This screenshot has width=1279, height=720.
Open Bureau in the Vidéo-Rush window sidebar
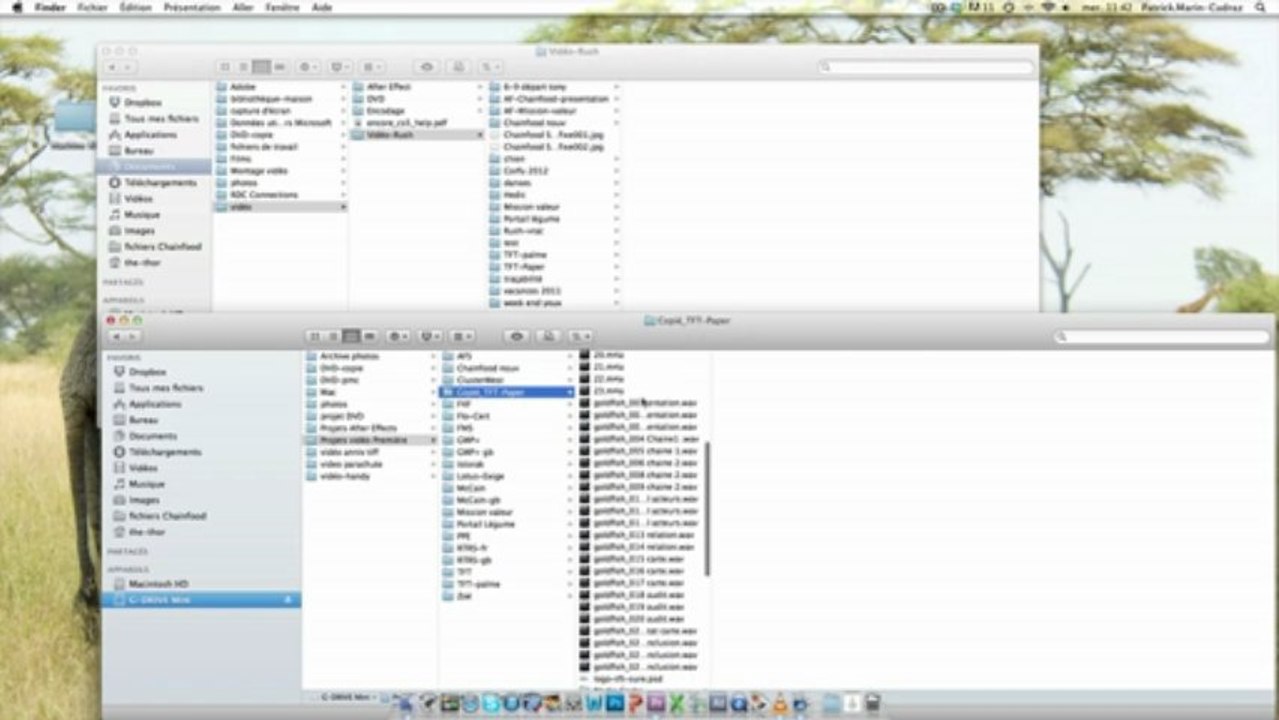tap(139, 151)
